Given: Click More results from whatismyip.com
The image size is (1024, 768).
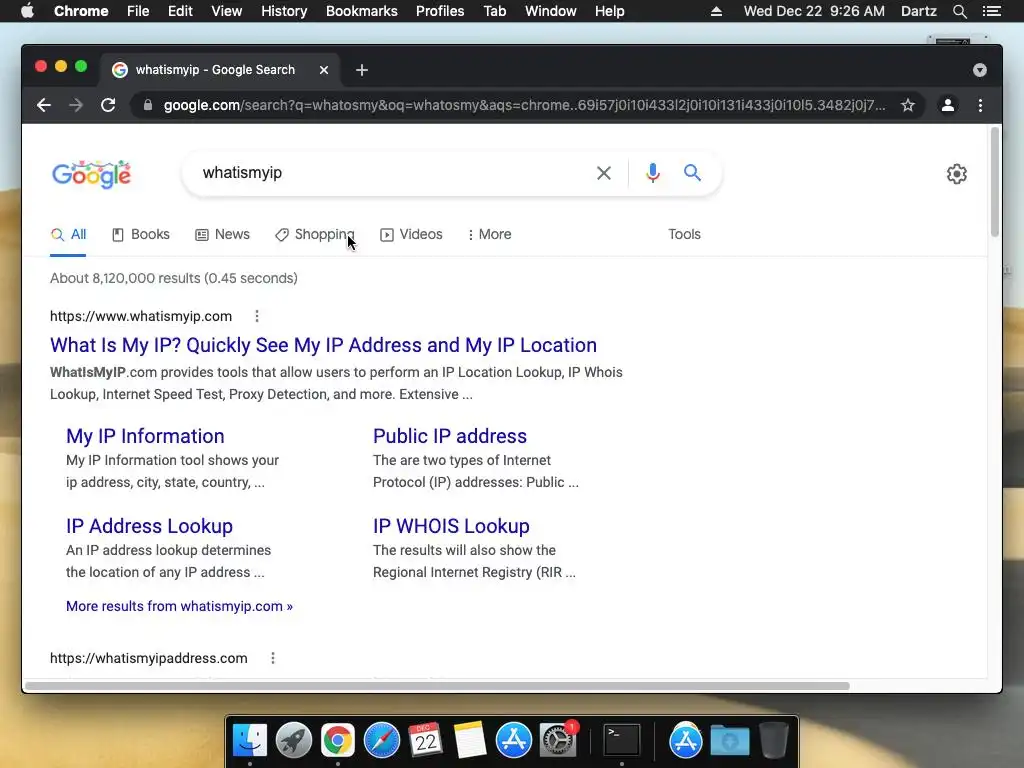Looking at the screenshot, I should pos(180,606).
